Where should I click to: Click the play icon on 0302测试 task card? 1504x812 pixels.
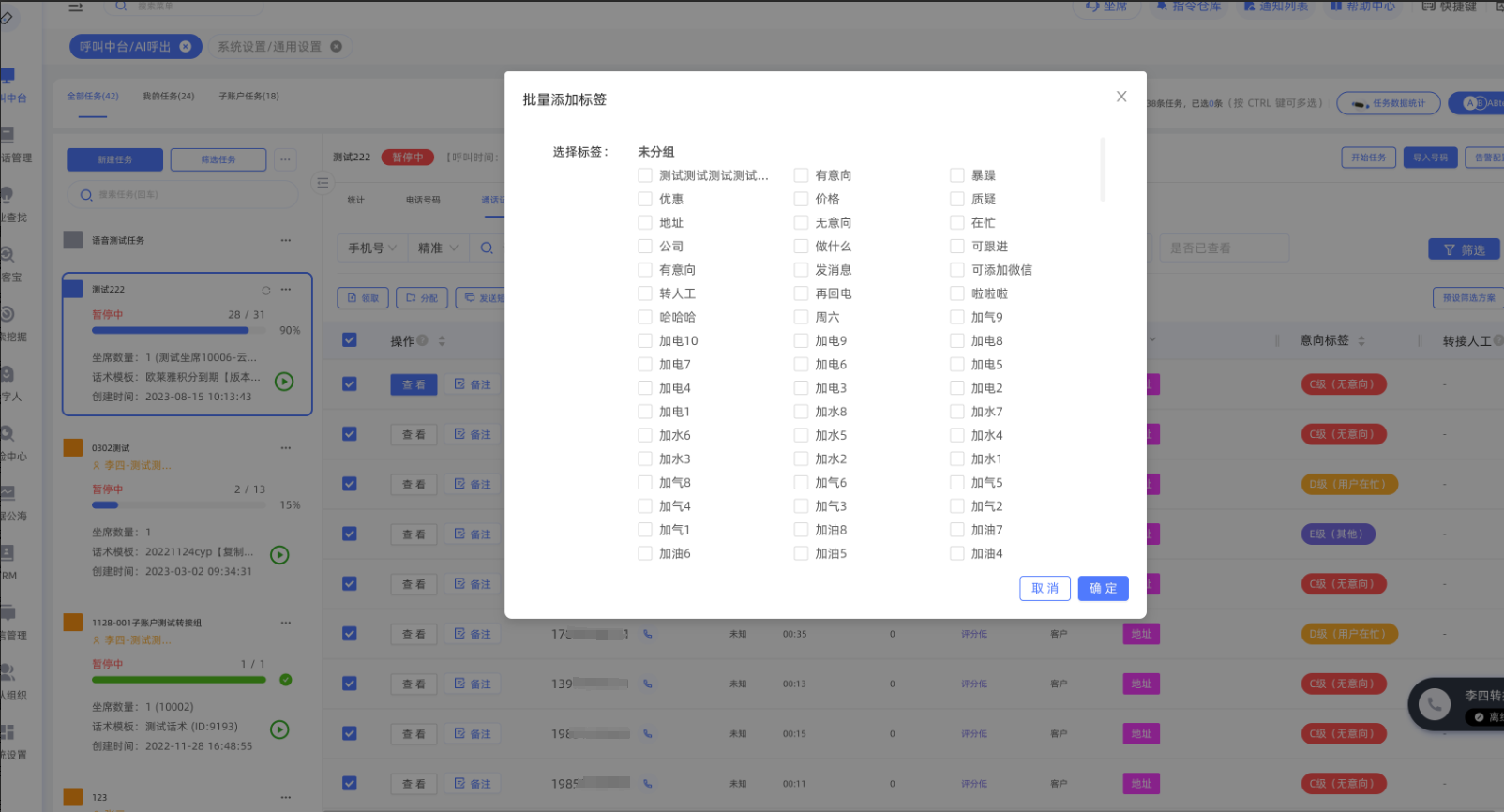coord(279,555)
